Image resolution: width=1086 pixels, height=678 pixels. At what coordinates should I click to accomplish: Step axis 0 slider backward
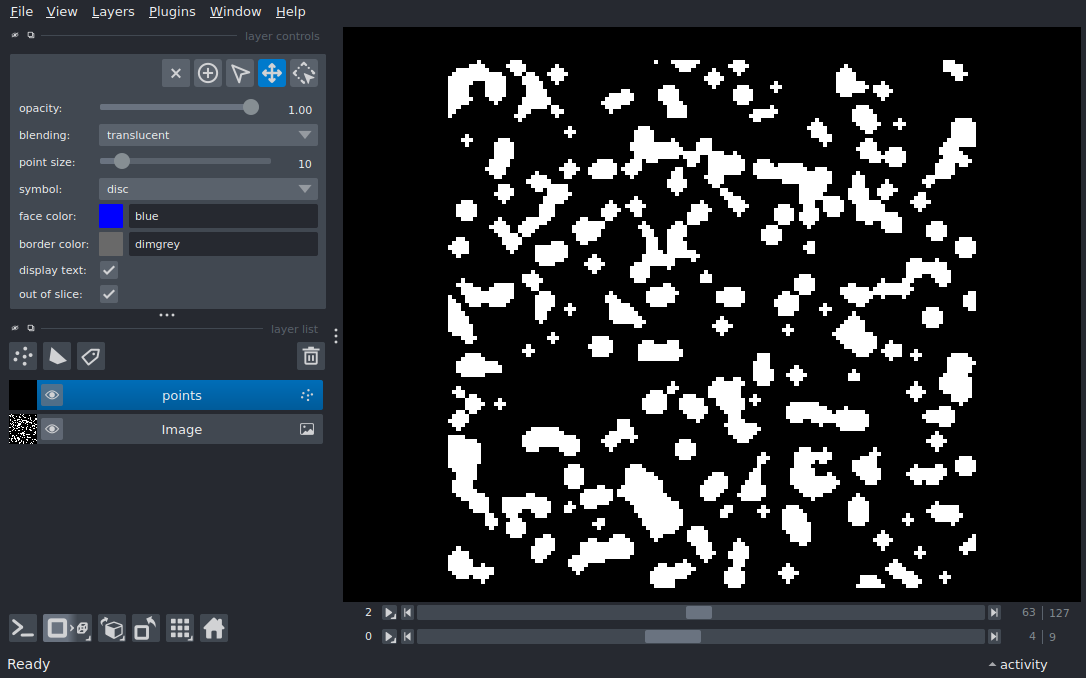[407, 636]
